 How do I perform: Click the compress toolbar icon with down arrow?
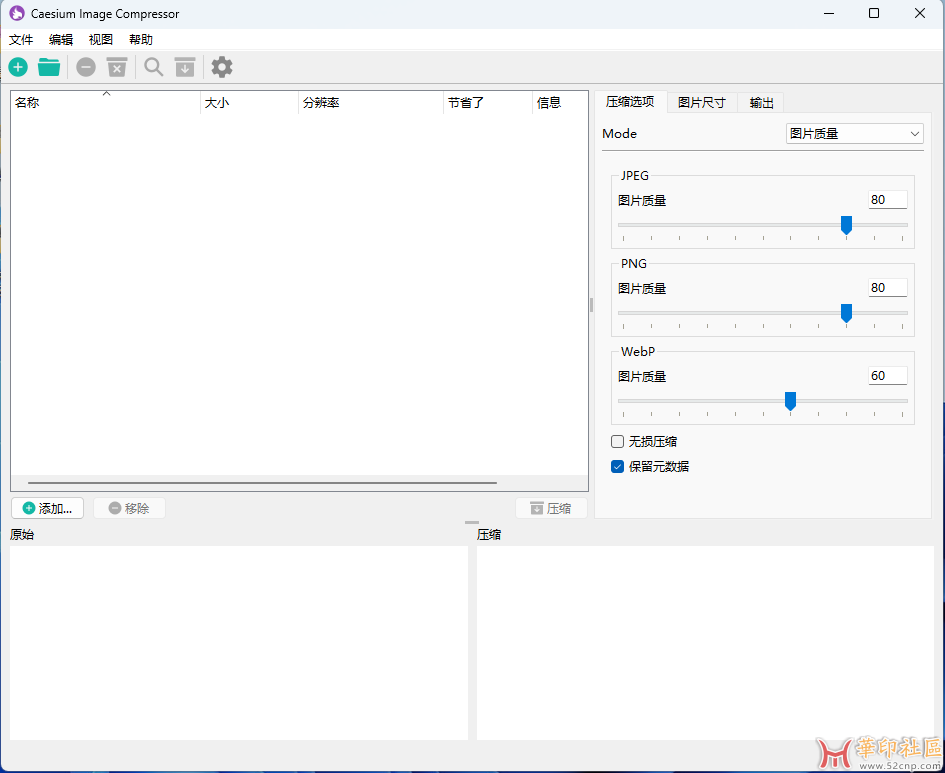tap(185, 67)
